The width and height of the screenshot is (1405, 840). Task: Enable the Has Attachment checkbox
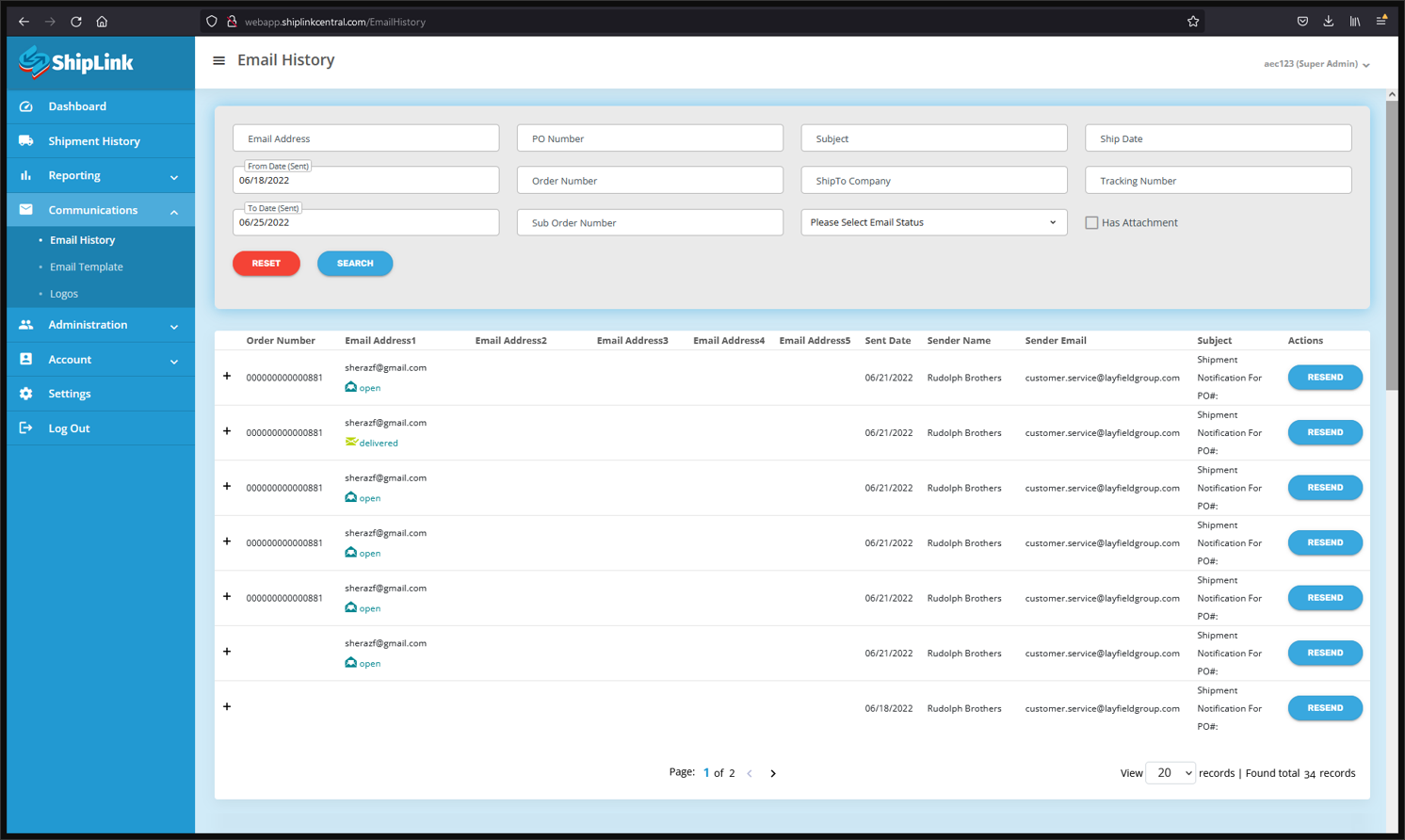tap(1091, 223)
